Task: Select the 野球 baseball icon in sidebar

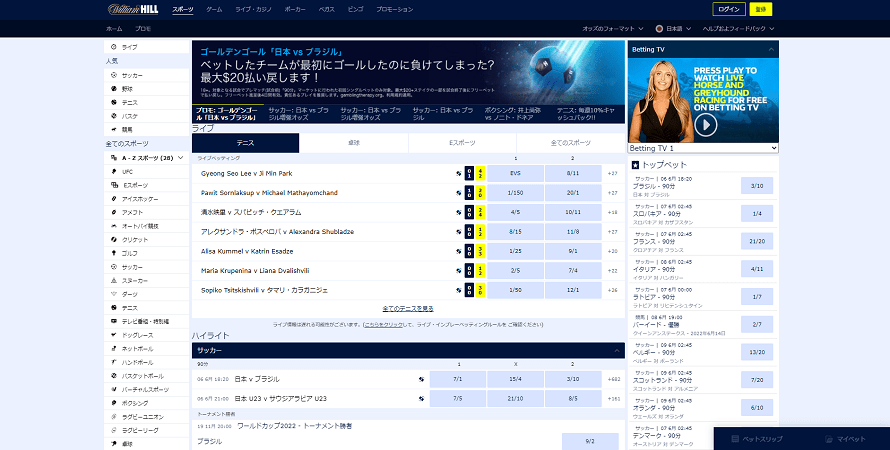Action: coord(114,89)
